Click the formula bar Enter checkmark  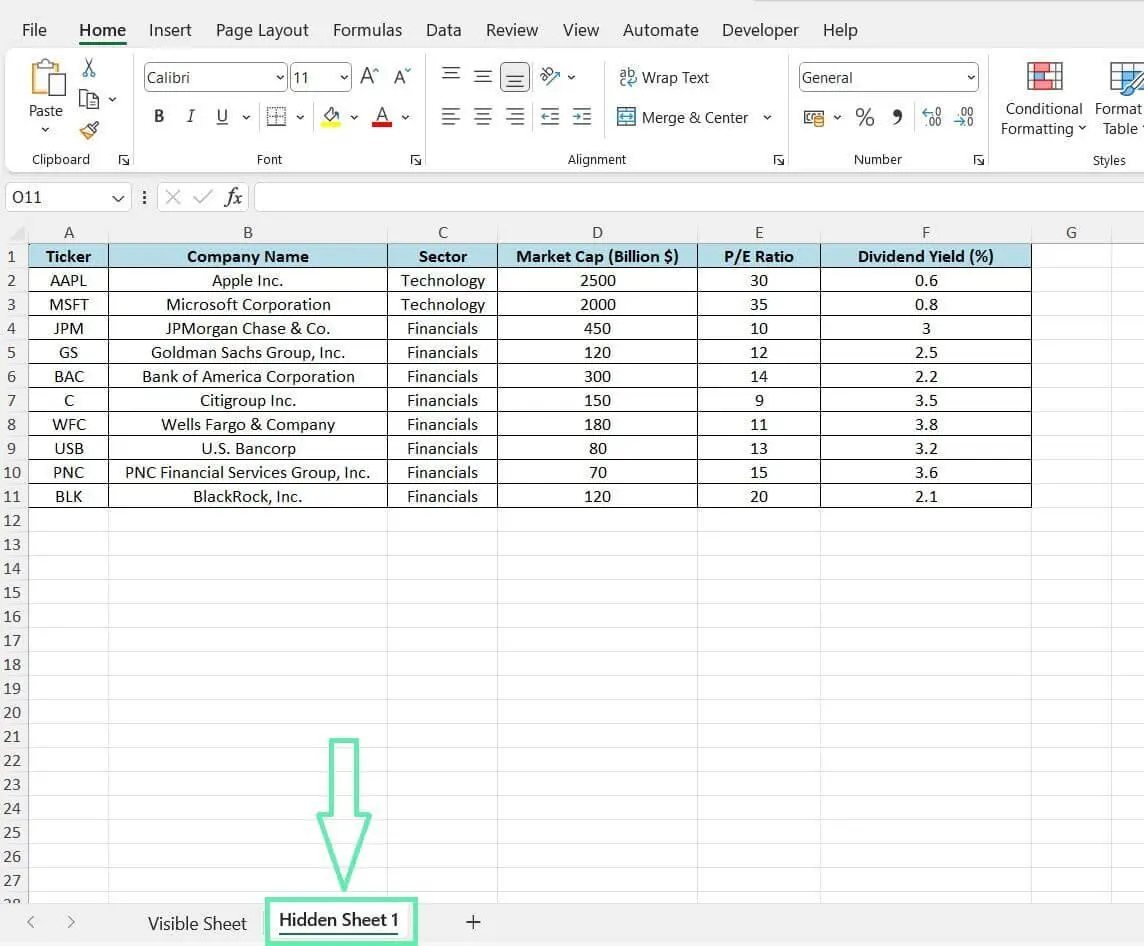pyautogui.click(x=203, y=197)
